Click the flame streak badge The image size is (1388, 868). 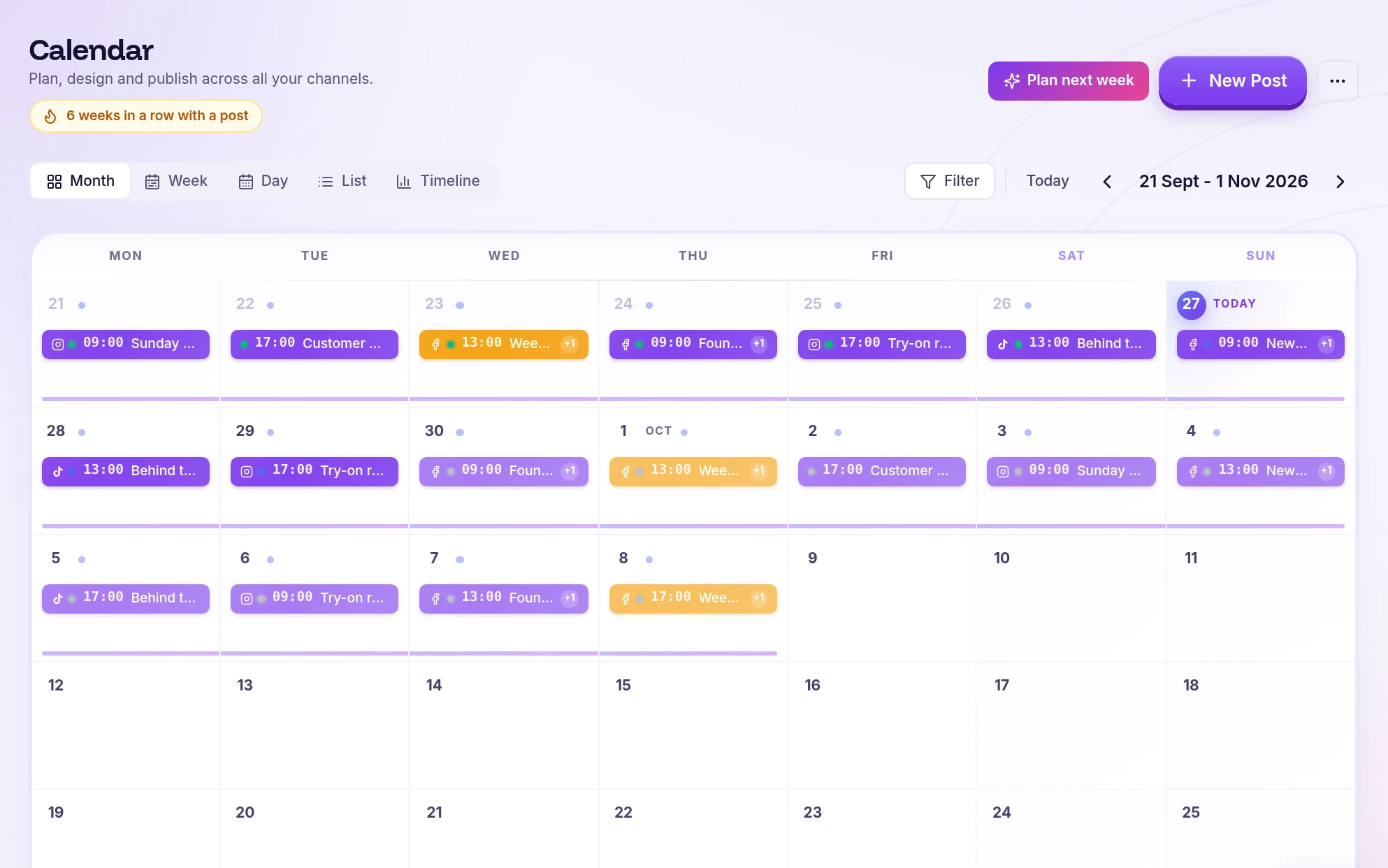145,116
